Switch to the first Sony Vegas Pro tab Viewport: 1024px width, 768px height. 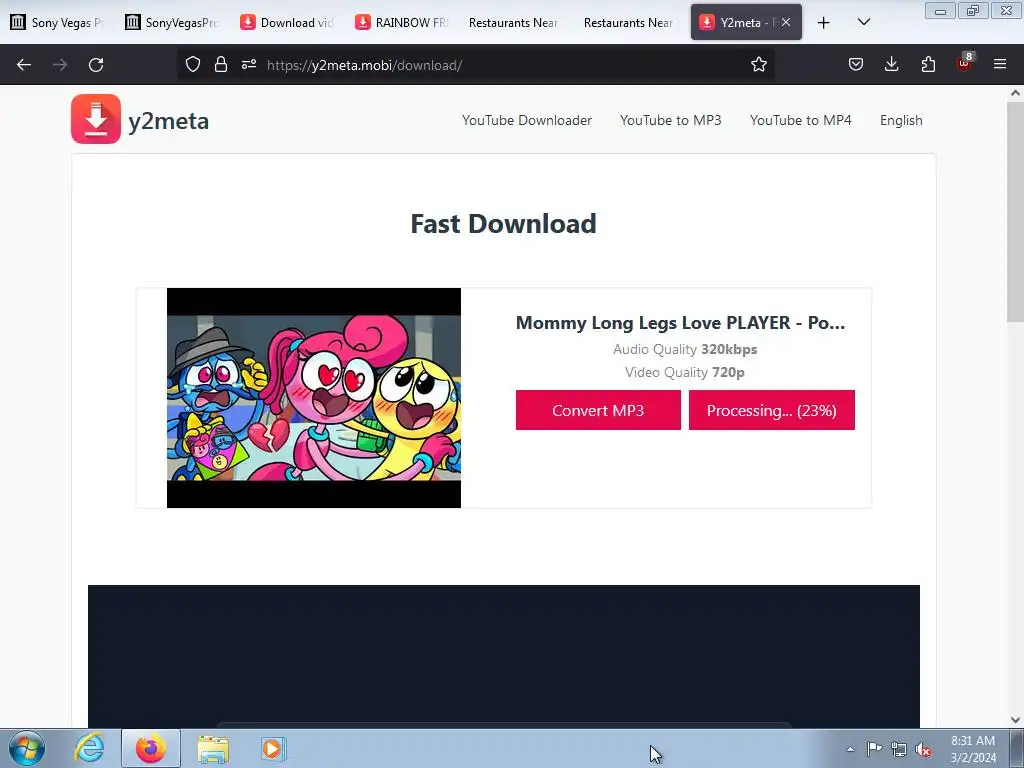coord(57,22)
